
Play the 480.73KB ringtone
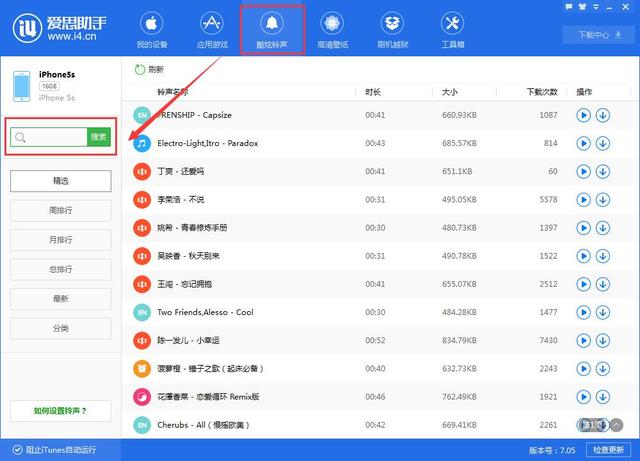click(584, 228)
